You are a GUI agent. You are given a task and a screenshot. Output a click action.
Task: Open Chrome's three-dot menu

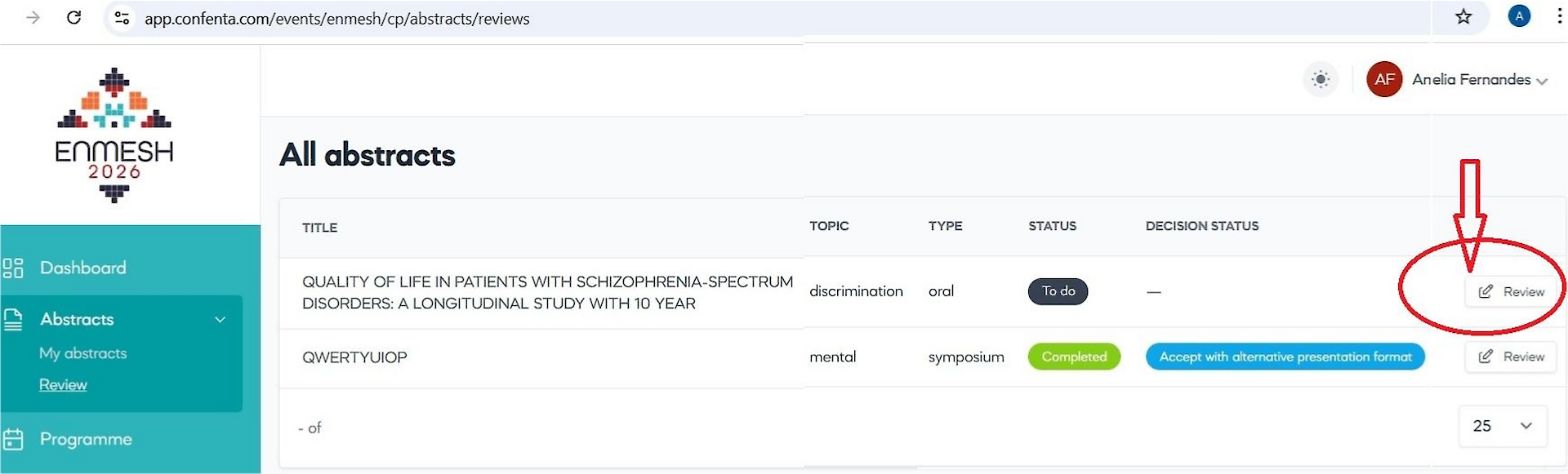click(x=1558, y=17)
